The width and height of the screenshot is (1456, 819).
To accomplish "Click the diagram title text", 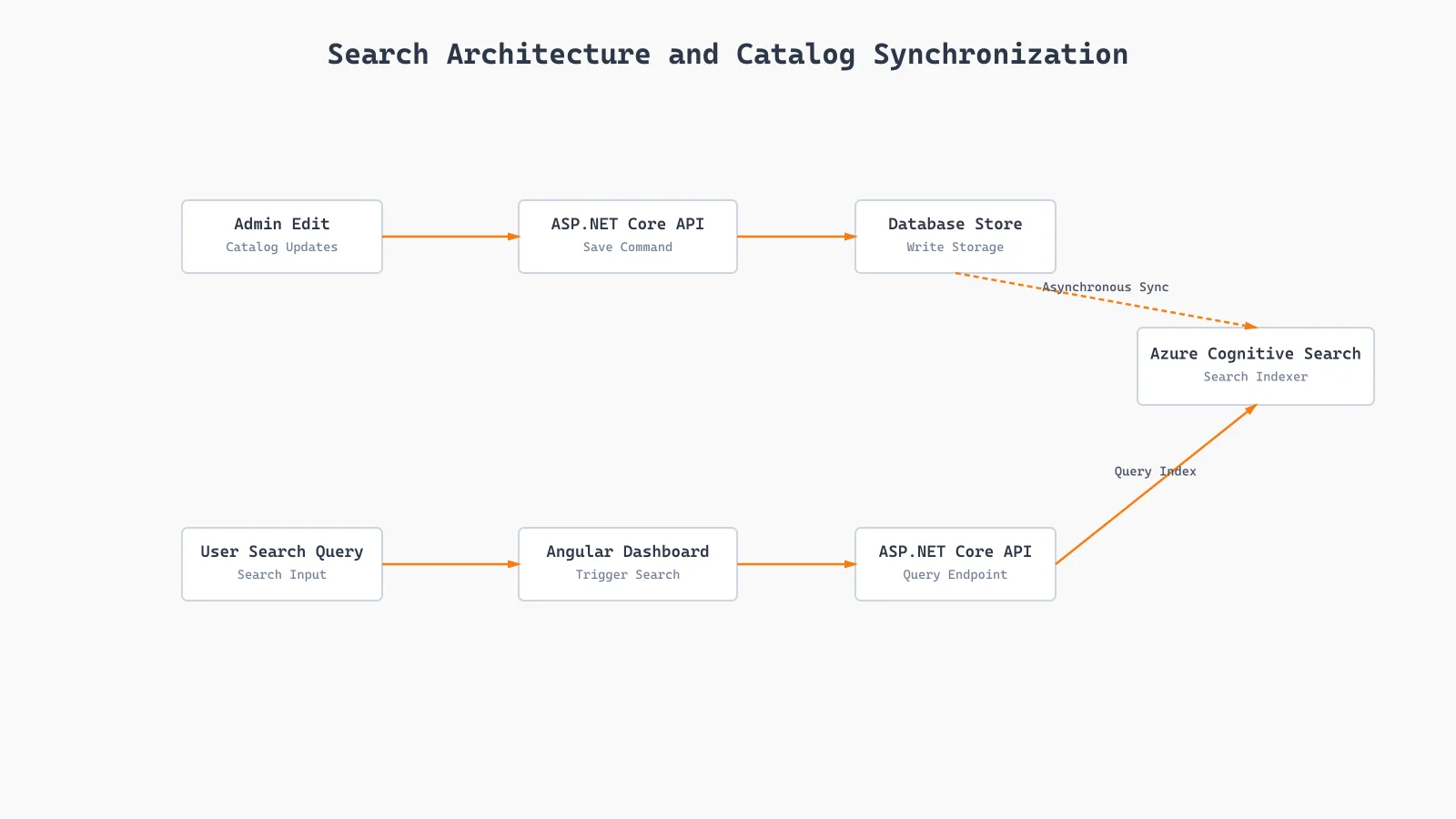I will 728,55.
